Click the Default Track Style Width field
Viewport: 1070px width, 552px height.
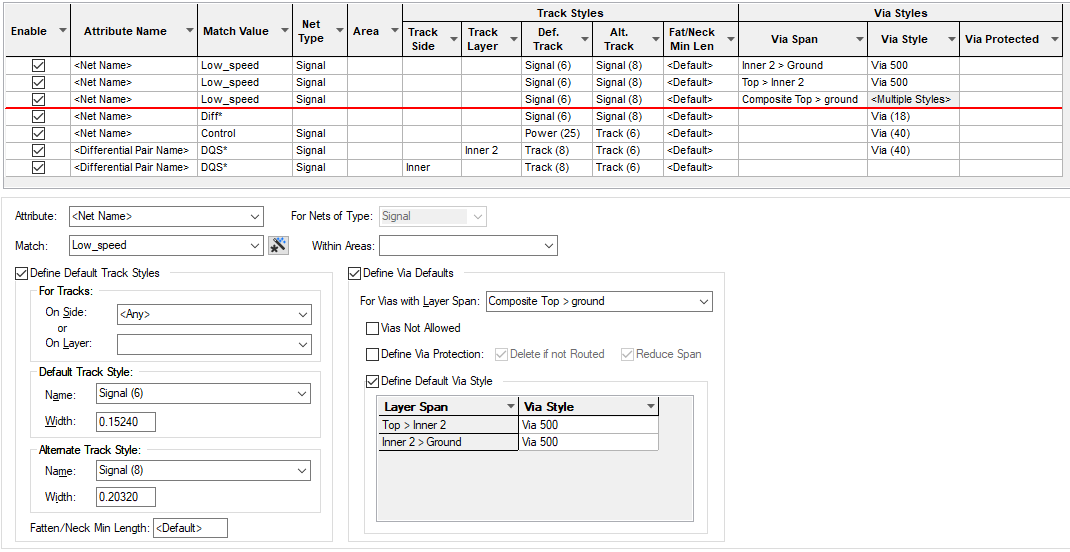coord(126,421)
